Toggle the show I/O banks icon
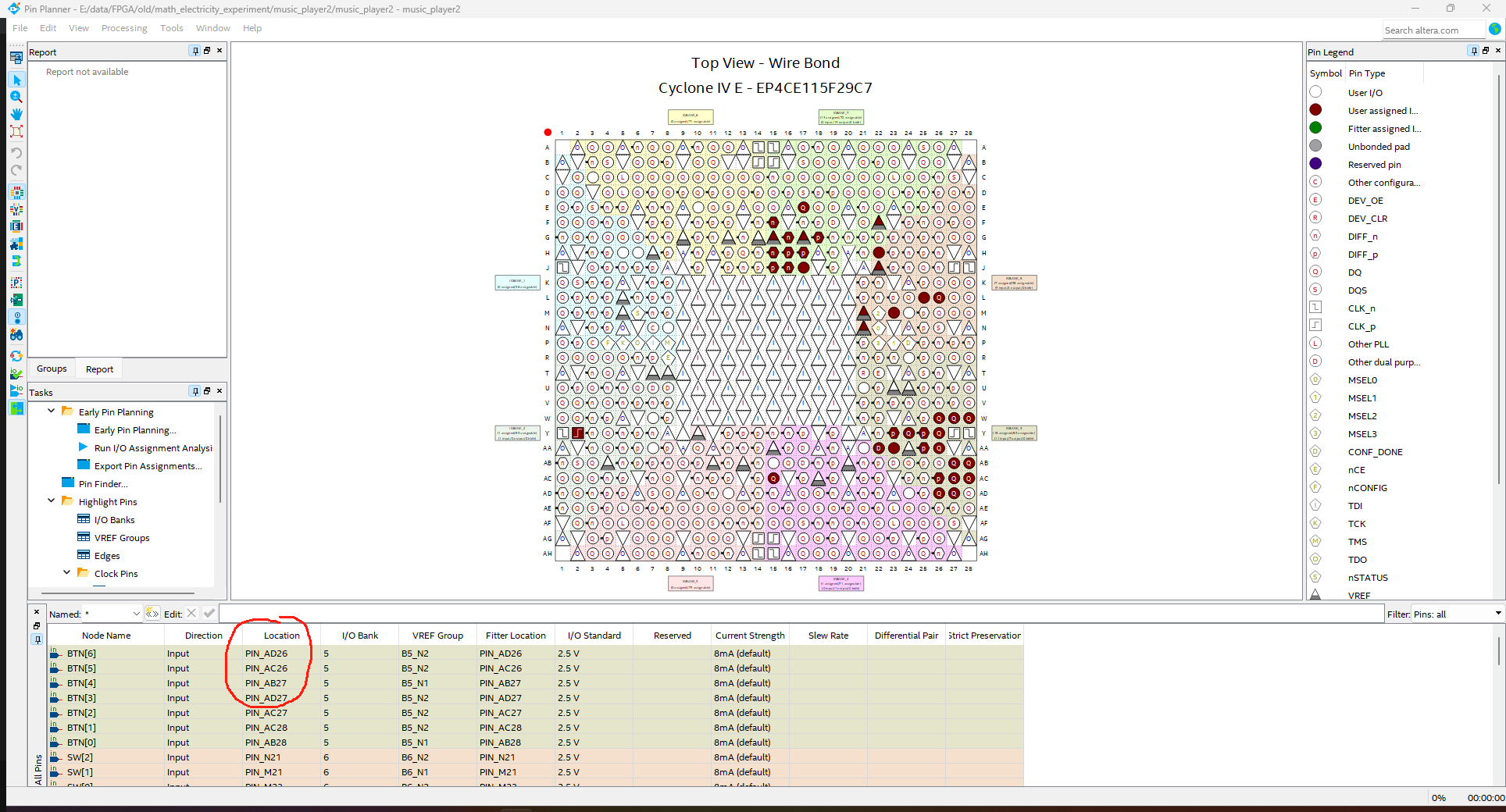1506x812 pixels. pos(16,192)
